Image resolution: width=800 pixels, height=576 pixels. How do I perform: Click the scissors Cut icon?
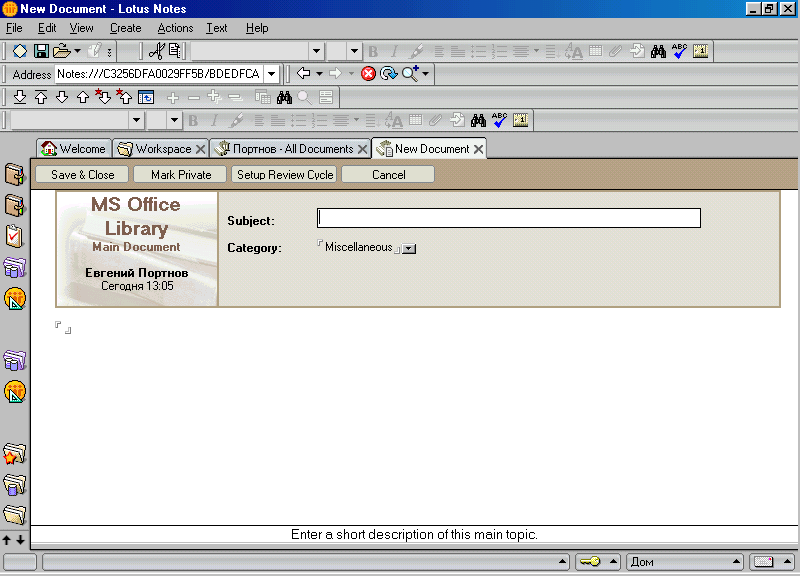pyautogui.click(x=156, y=51)
